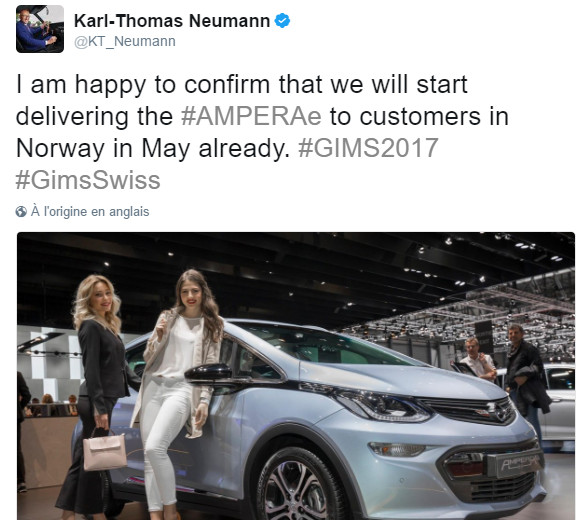Open the #GIMS2017 hashtag

[x=368, y=148]
